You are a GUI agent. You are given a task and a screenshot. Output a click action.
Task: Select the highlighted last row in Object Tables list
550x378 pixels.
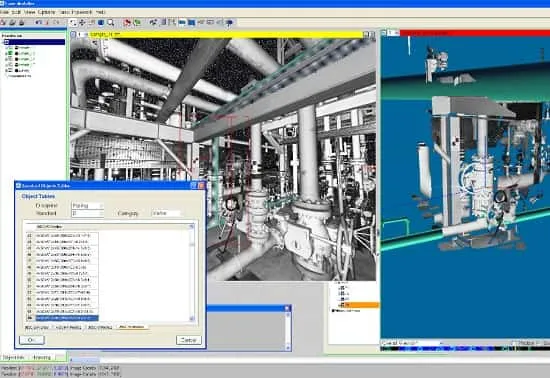[62, 318]
